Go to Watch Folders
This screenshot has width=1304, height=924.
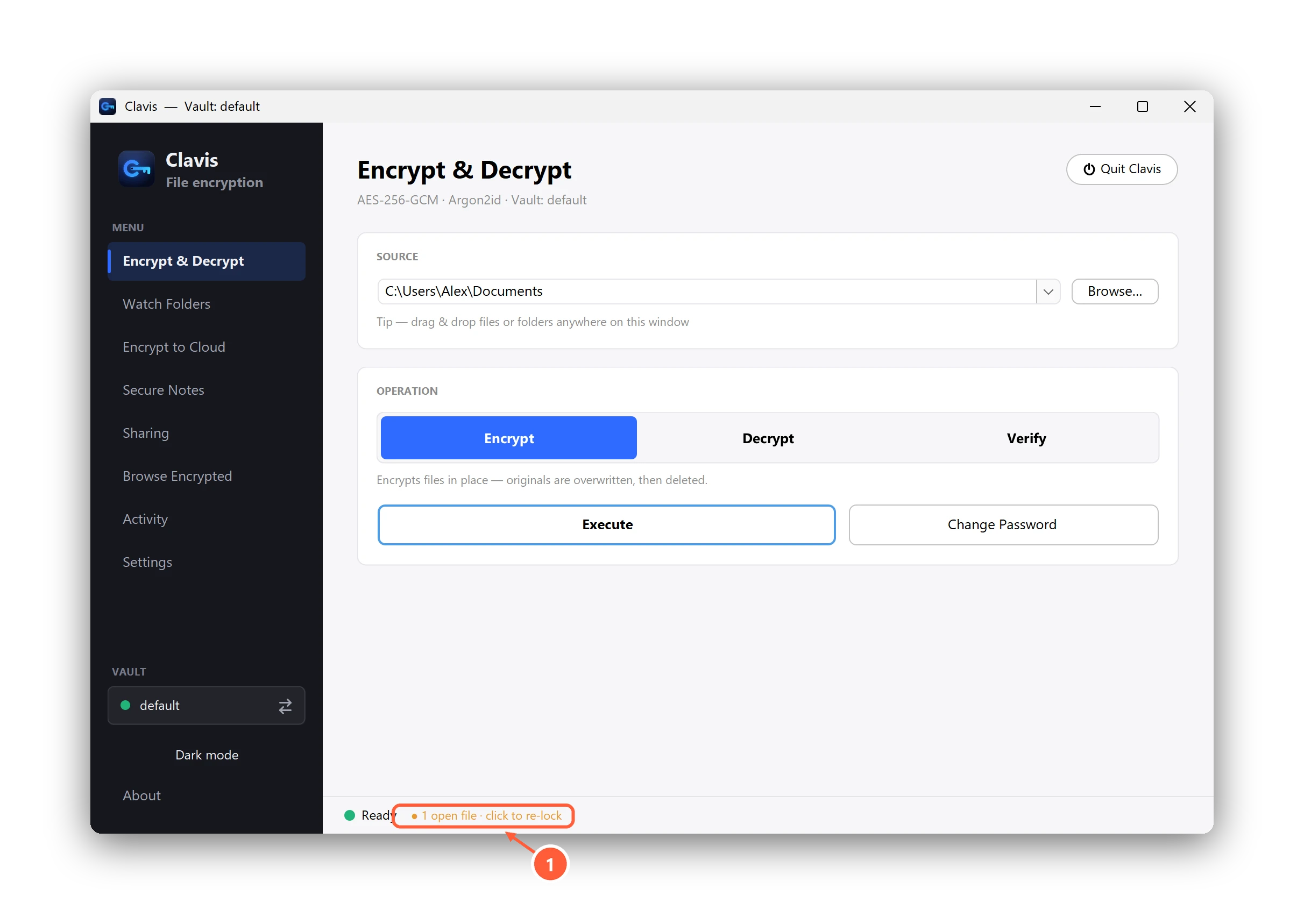[206, 304]
